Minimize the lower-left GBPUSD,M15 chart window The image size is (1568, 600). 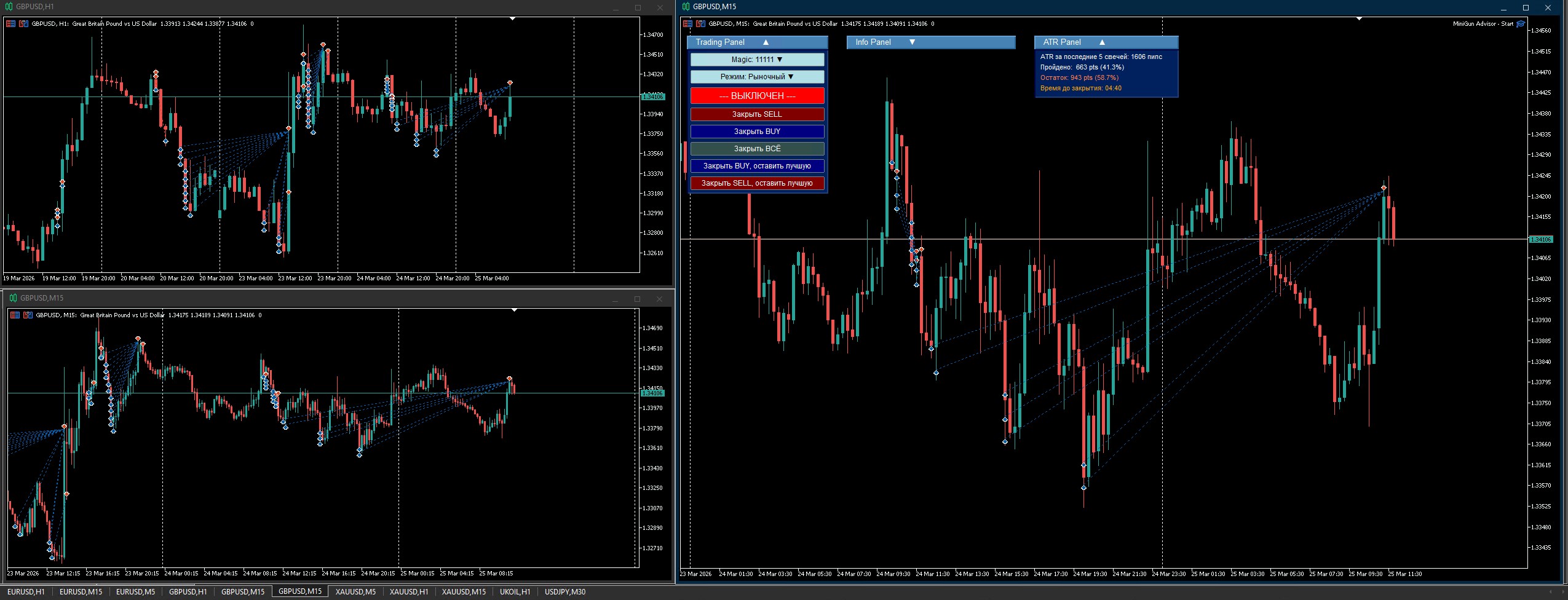615,299
